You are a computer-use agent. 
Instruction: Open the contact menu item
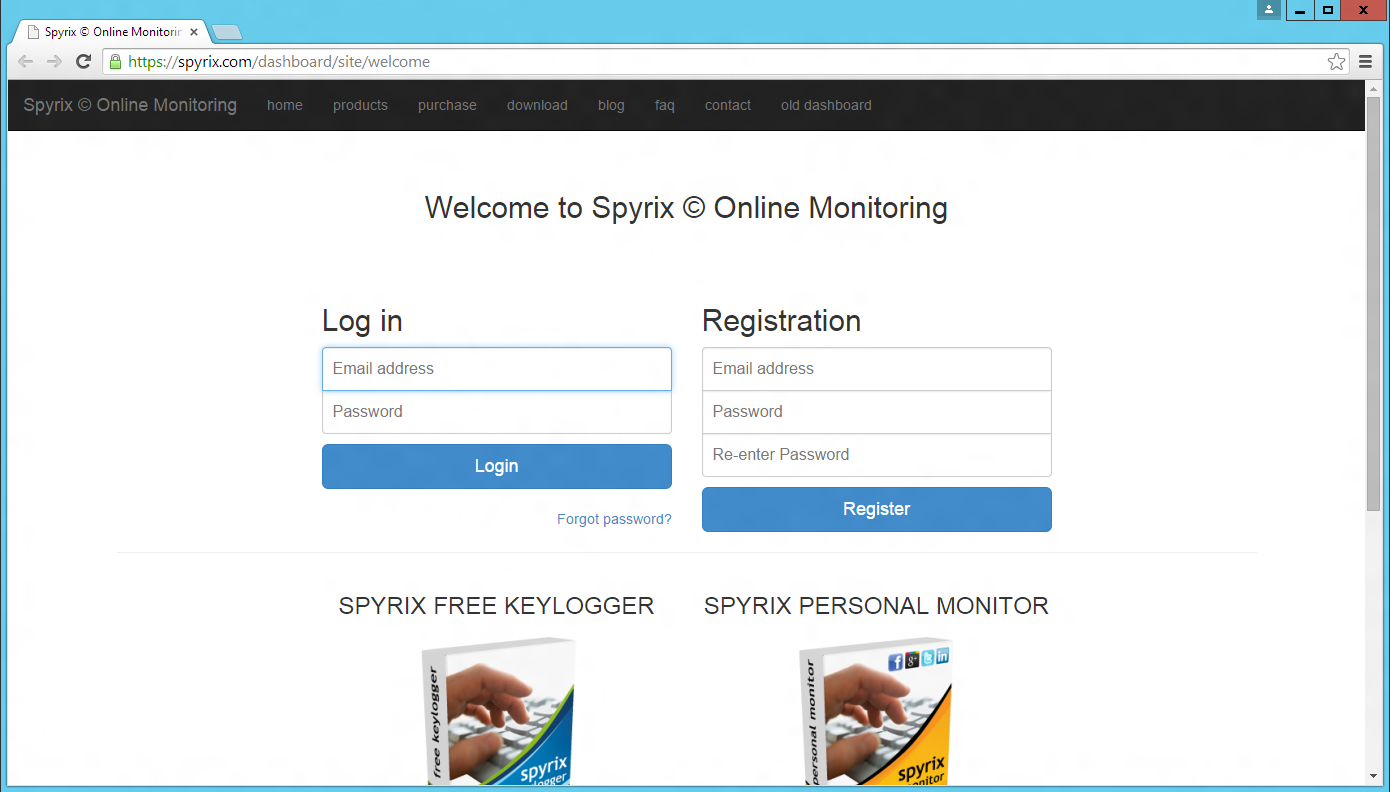point(728,105)
